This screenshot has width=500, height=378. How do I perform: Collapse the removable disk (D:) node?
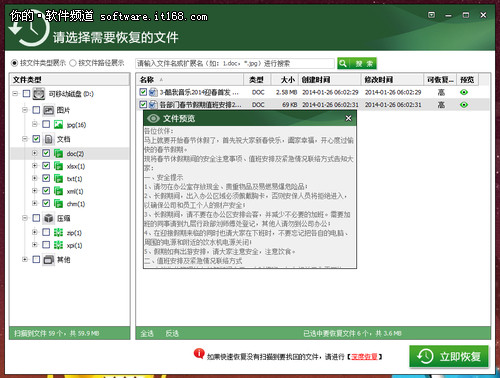[x=15, y=94]
